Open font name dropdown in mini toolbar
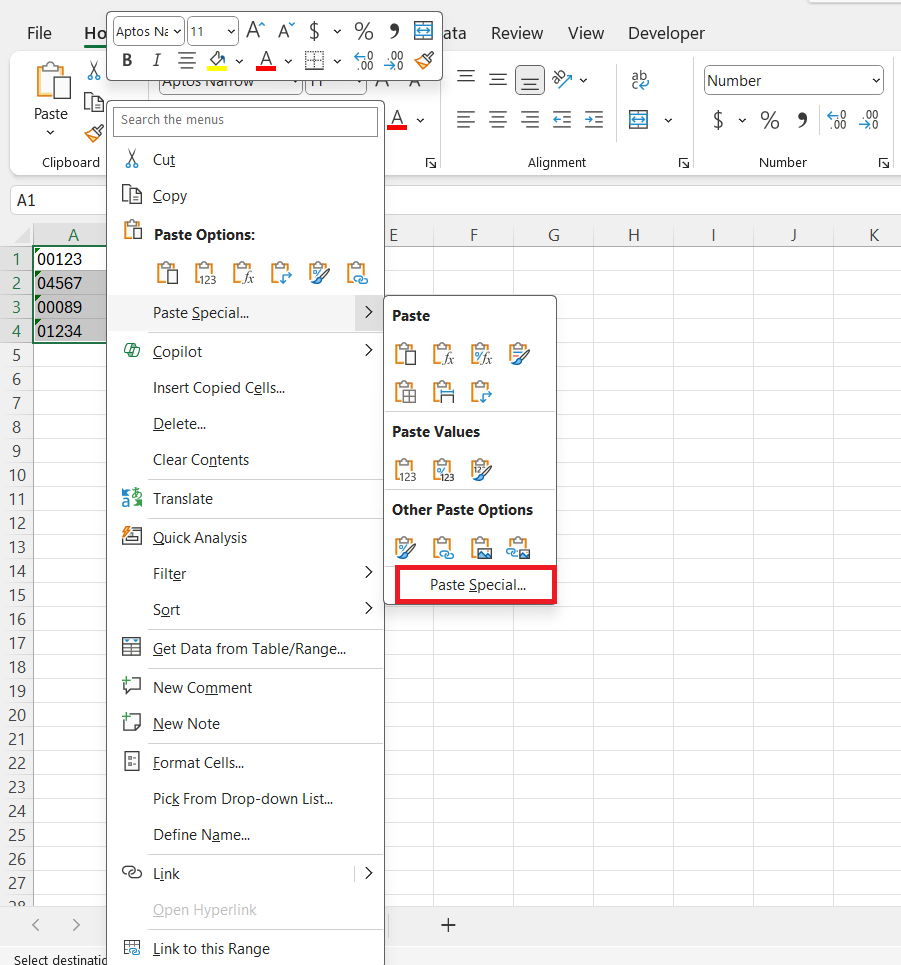 (177, 31)
